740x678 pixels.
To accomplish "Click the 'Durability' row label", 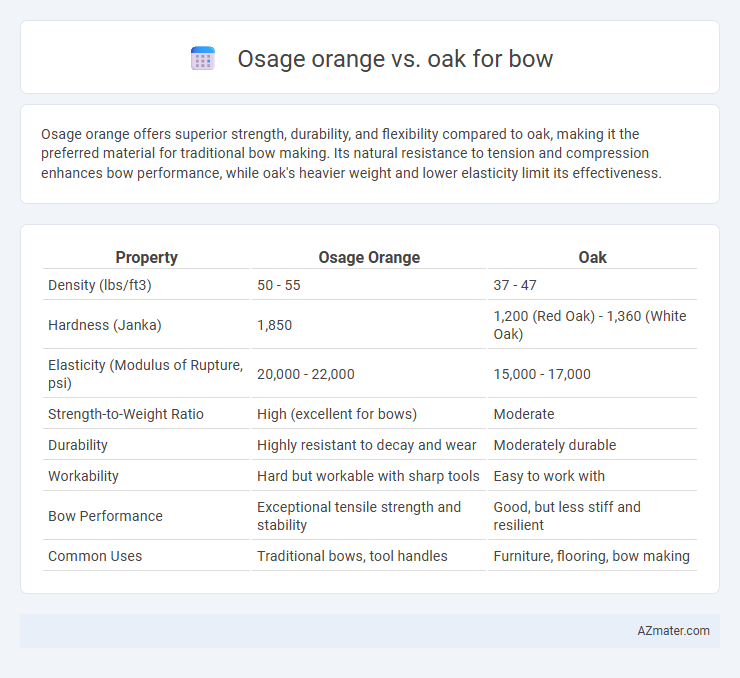I will tap(78, 445).
